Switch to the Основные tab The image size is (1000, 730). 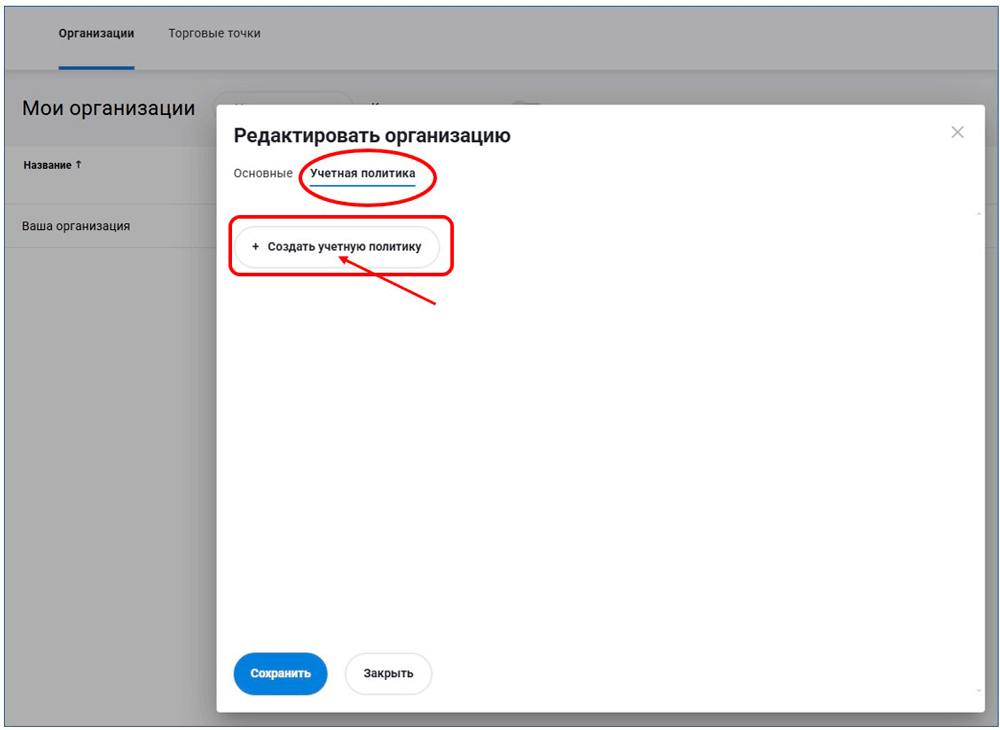point(263,174)
